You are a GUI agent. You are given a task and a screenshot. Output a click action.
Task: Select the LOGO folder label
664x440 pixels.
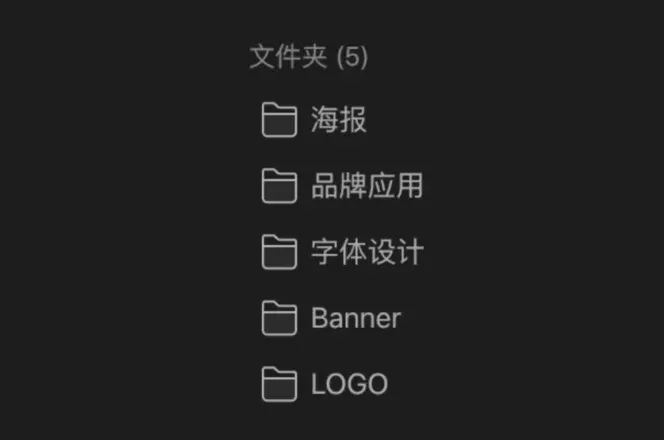tap(350, 384)
